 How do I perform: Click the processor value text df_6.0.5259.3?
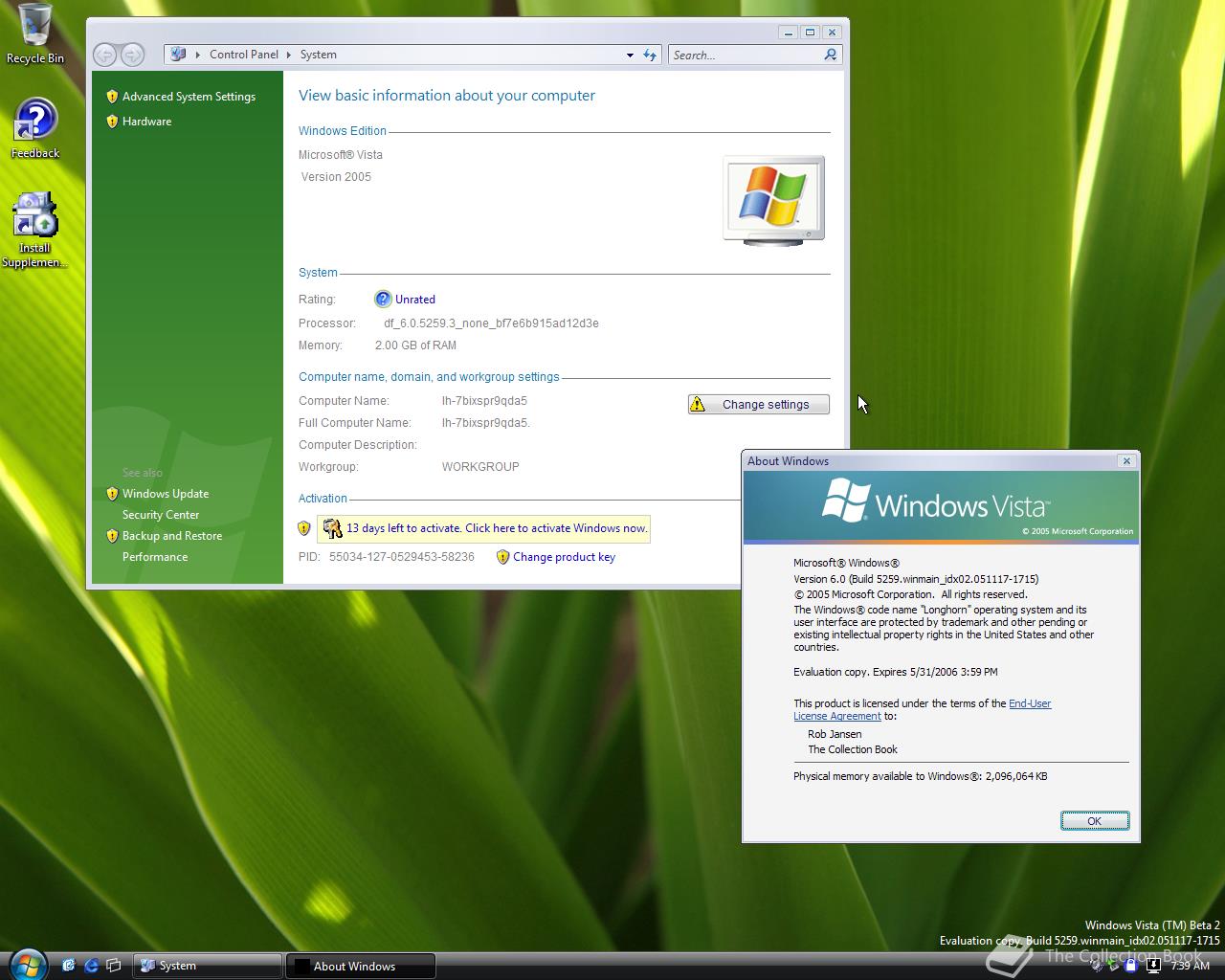tap(491, 323)
